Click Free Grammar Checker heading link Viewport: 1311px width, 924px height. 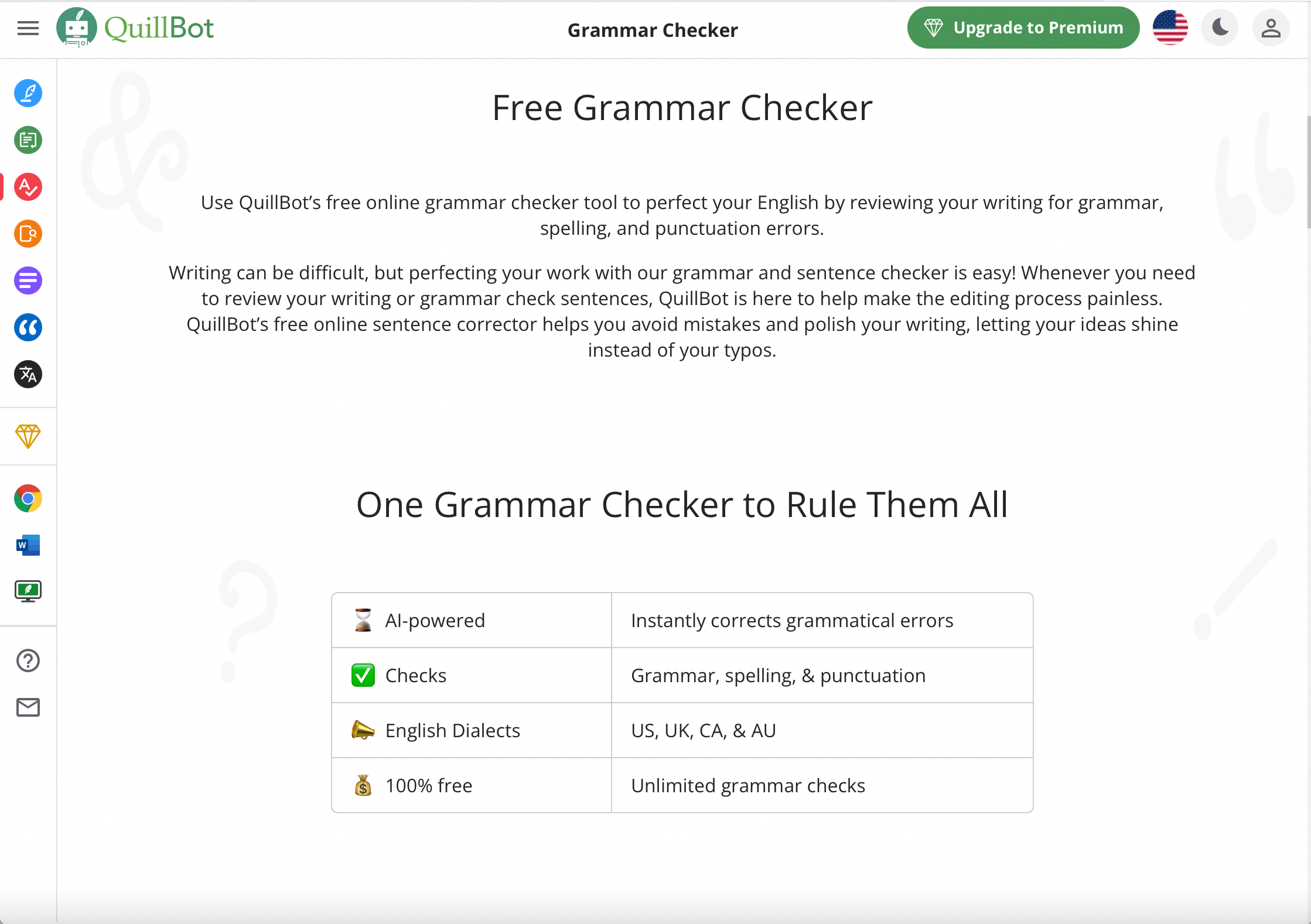tap(682, 106)
